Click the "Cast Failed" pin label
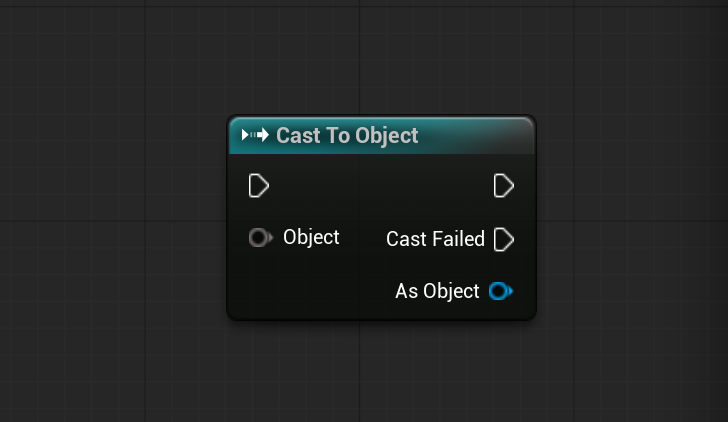728x422 pixels. 435,239
